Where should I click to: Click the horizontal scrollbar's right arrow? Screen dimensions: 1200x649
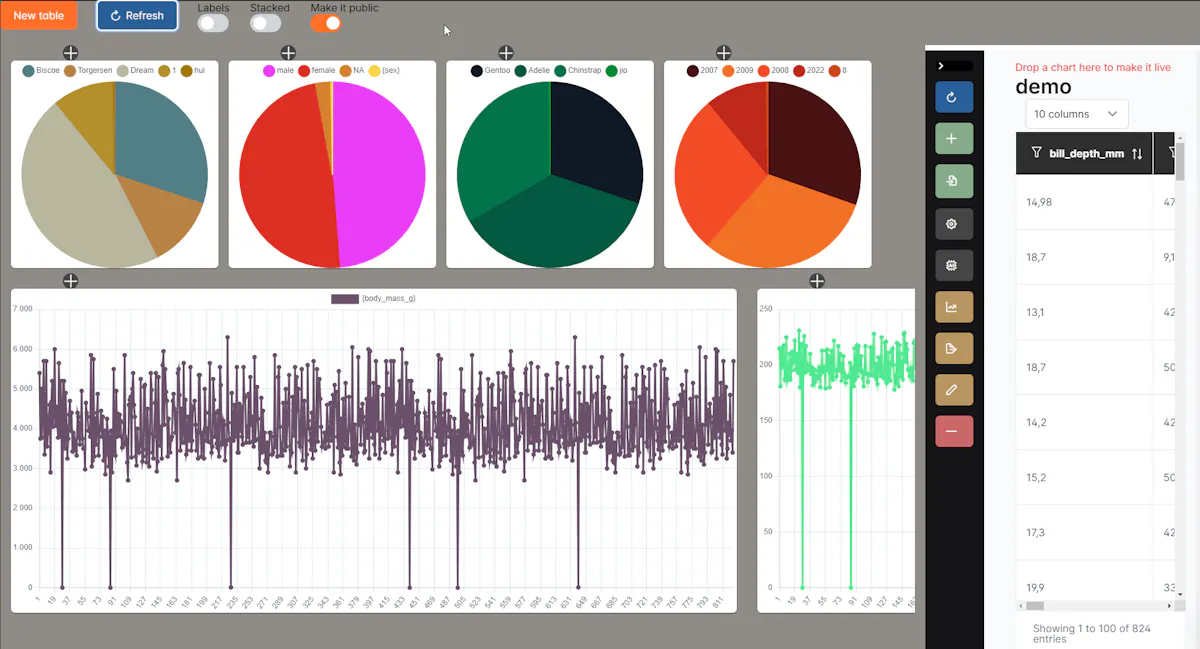[1169, 606]
